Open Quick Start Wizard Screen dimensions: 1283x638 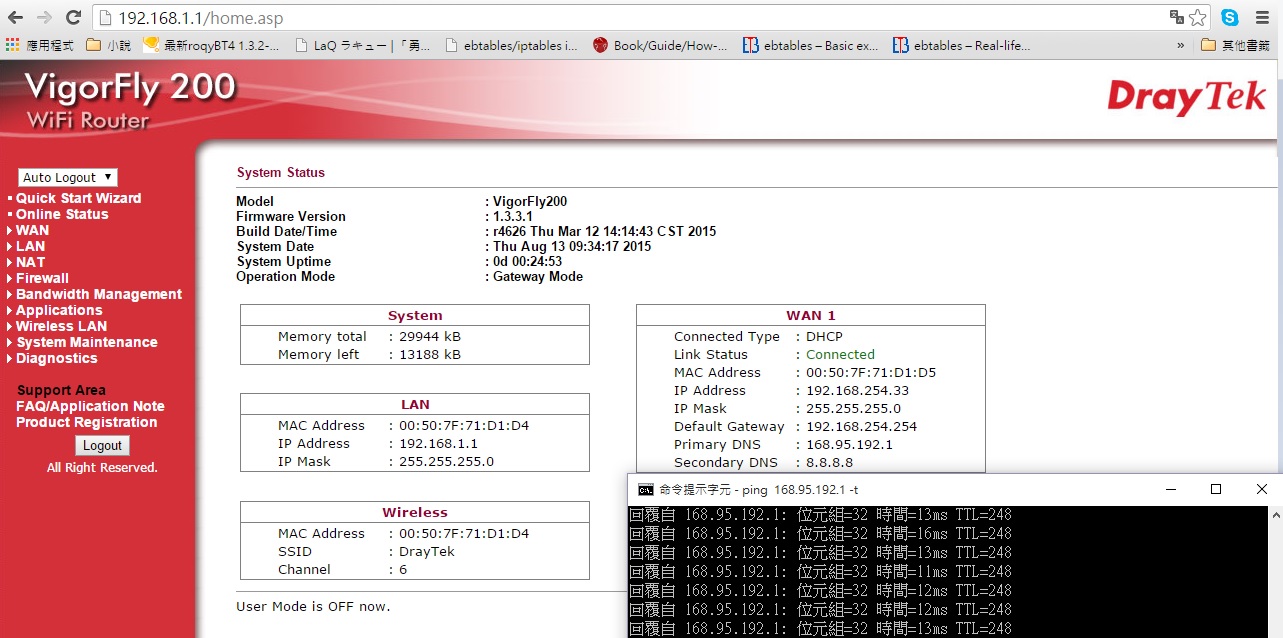click(78, 198)
